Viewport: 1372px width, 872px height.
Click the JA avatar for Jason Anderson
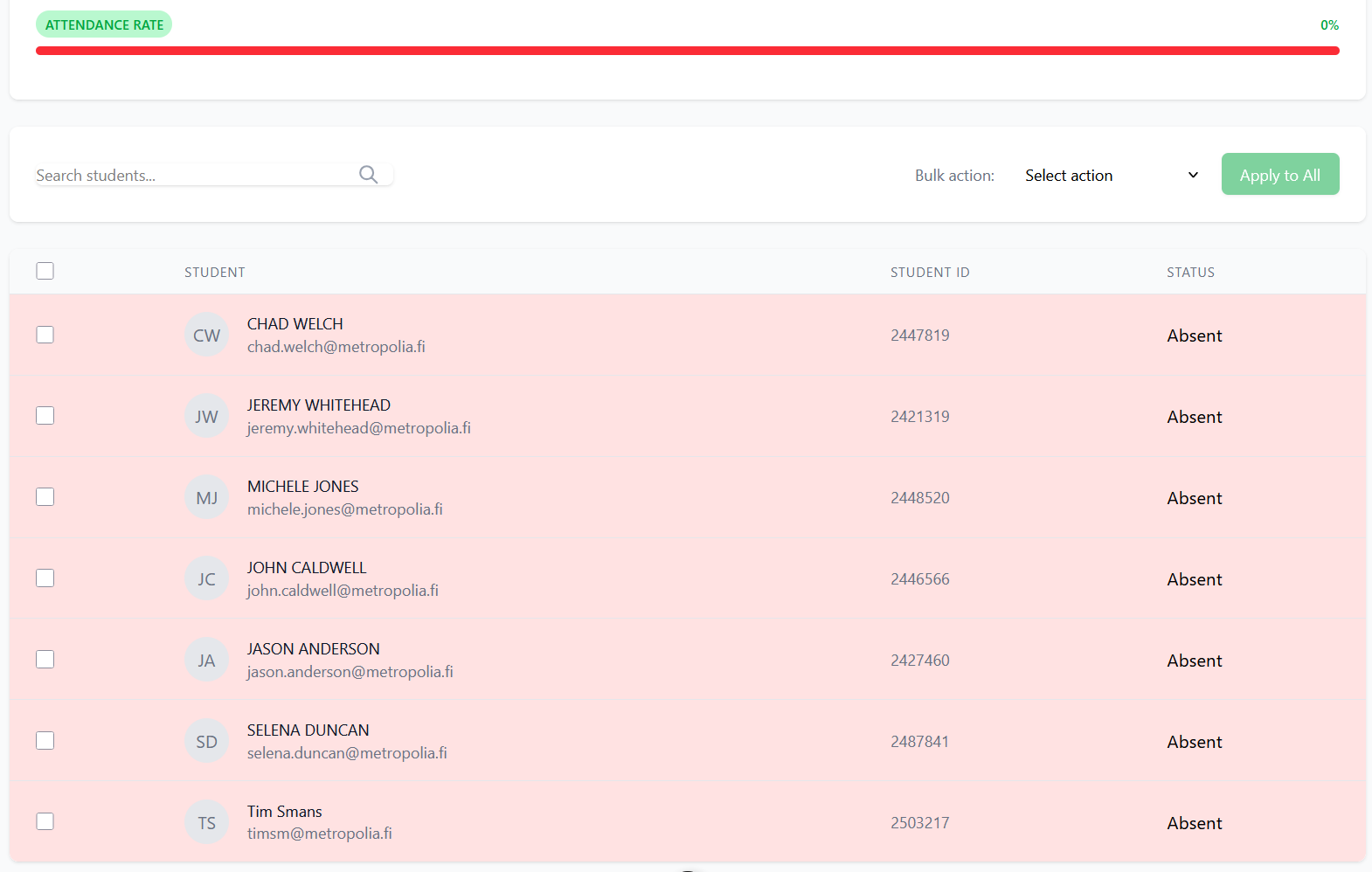[x=207, y=661]
